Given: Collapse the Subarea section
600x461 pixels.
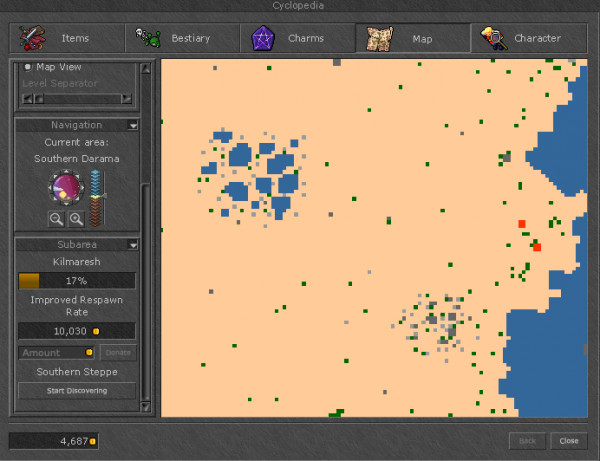Looking at the screenshot, I should tap(133, 245).
